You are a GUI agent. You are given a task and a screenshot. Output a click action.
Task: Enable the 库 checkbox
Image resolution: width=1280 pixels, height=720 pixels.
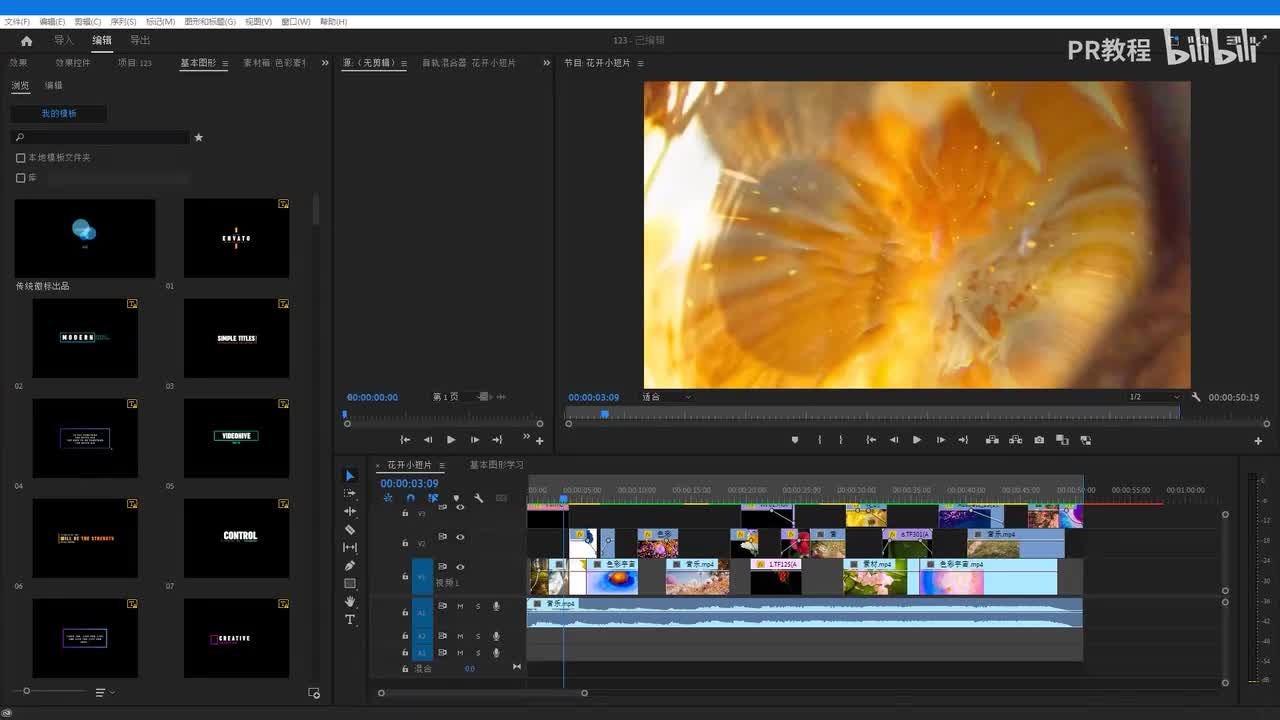tap(20, 178)
